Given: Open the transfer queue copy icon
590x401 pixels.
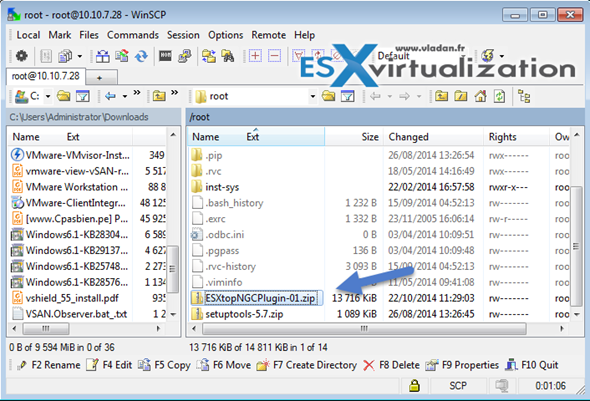Looking at the screenshot, I should pos(65,56).
